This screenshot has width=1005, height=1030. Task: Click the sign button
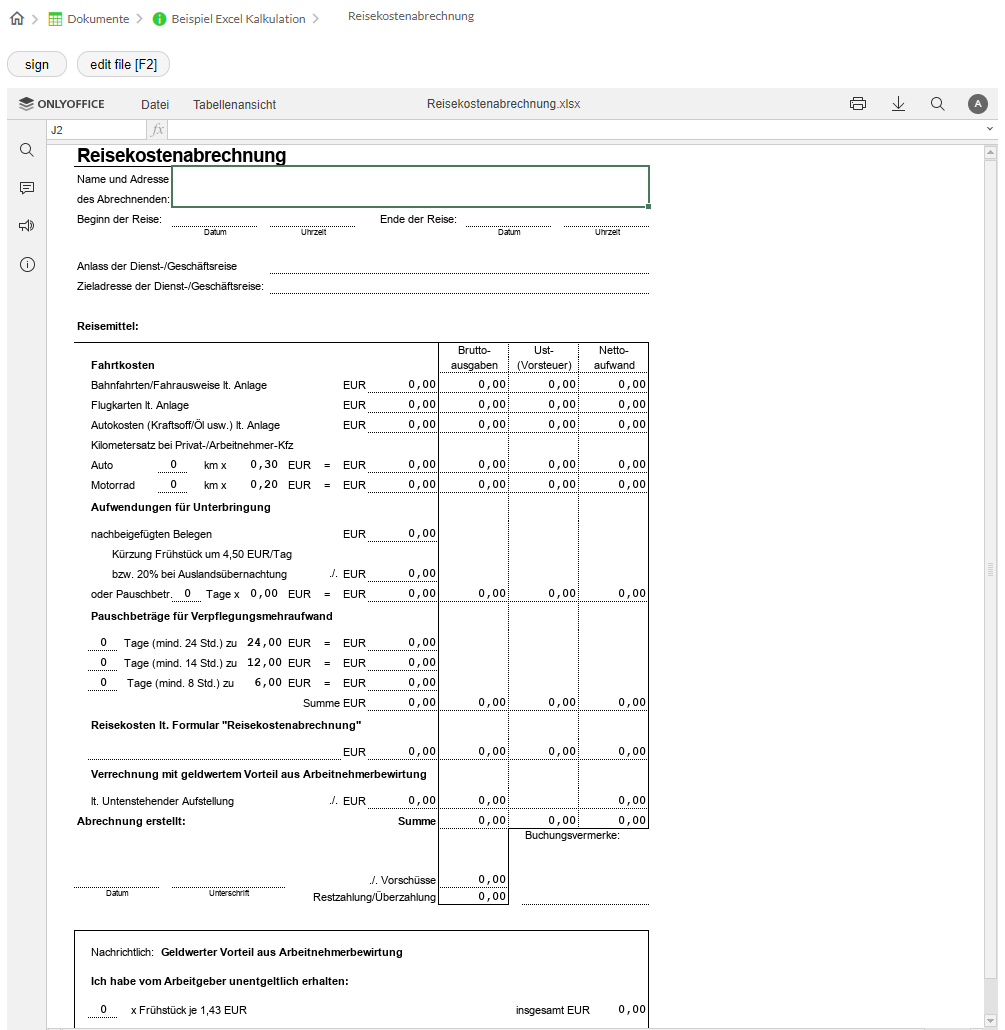point(37,64)
